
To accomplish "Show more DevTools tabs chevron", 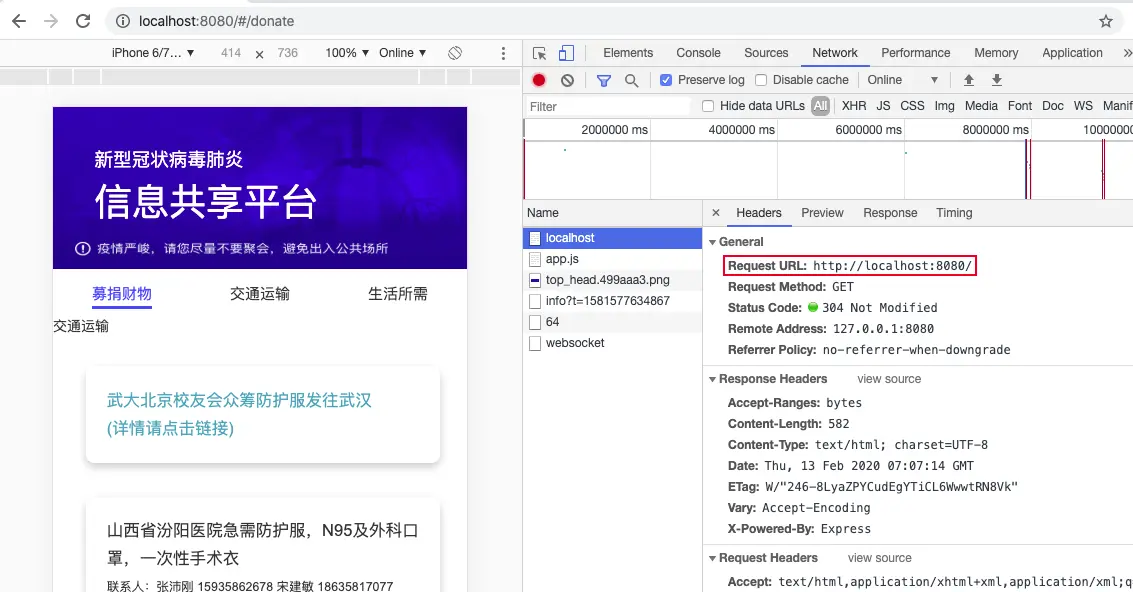I will [1126, 53].
